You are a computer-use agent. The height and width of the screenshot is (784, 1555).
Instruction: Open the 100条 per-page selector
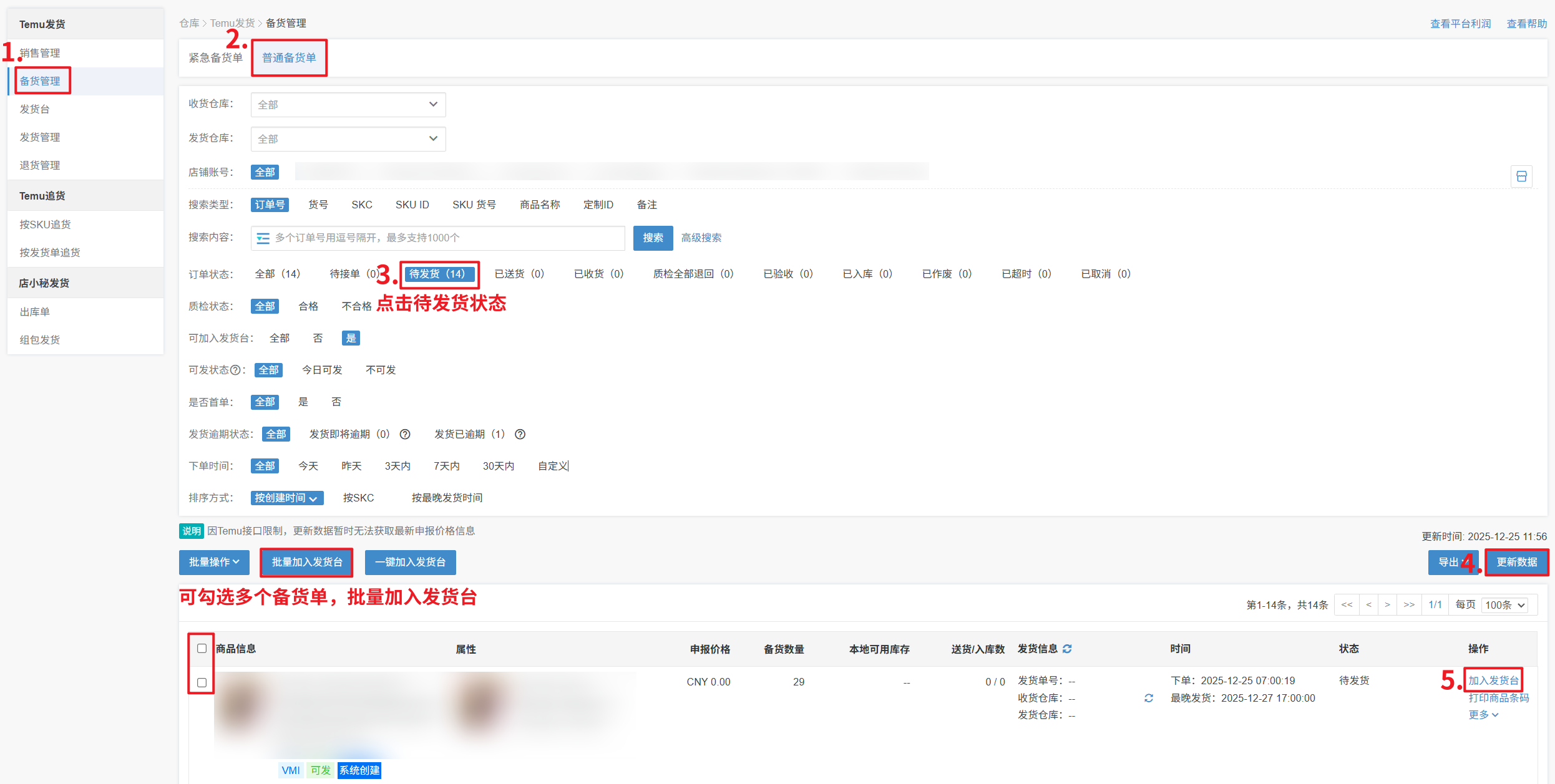pyautogui.click(x=1504, y=605)
